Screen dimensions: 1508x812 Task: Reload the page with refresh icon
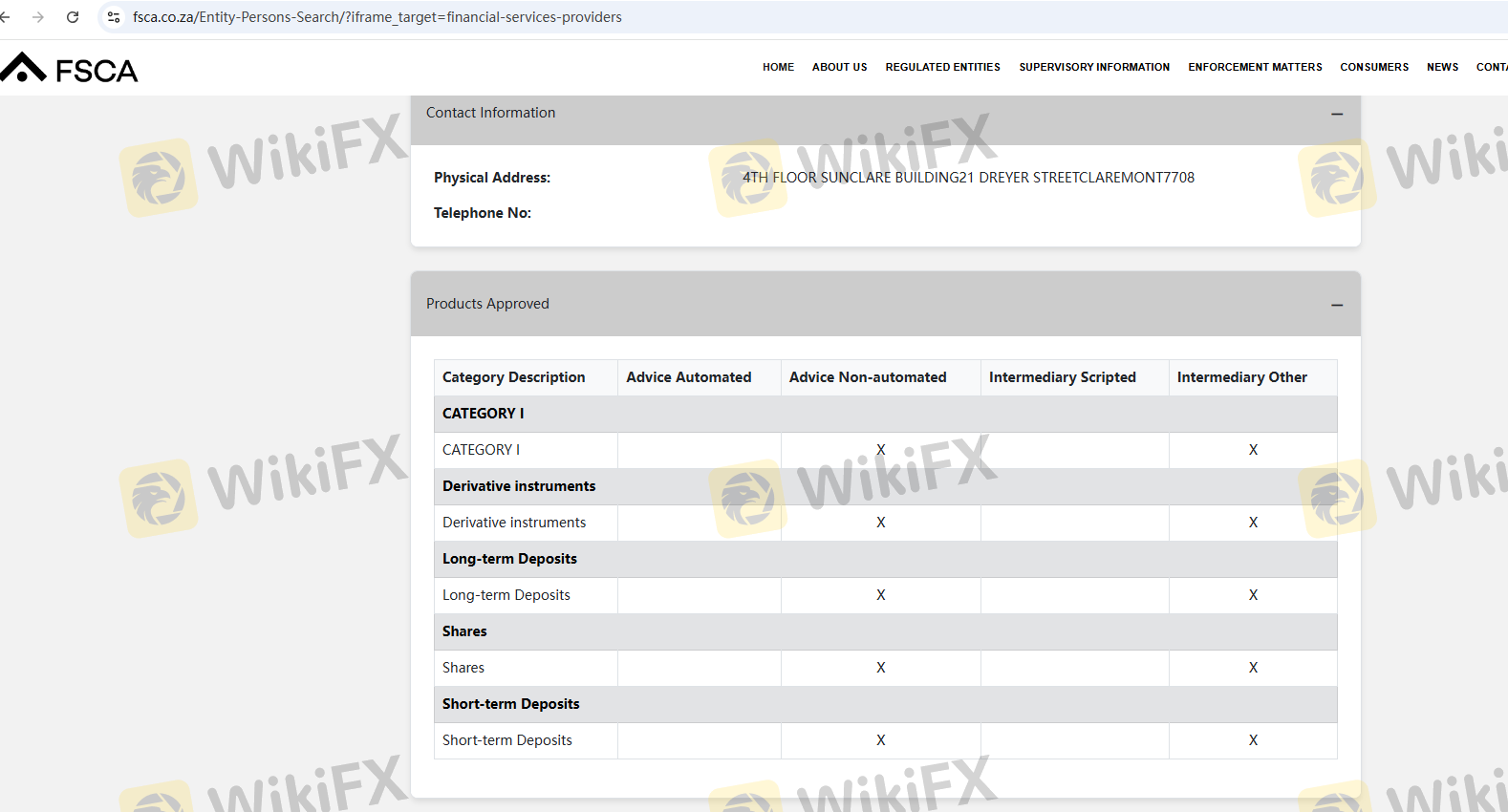73,17
